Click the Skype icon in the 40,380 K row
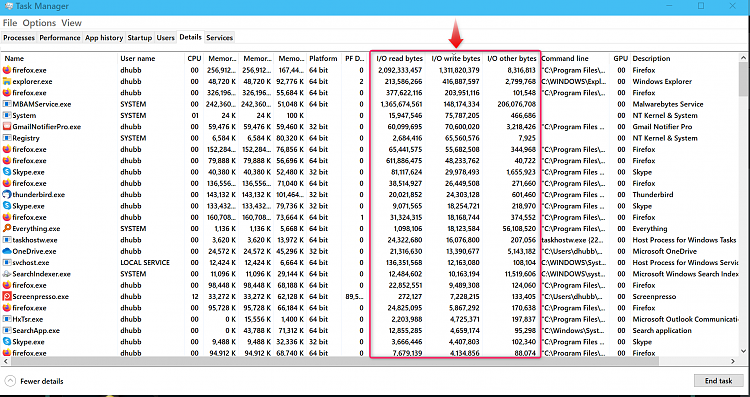The height and width of the screenshot is (397, 750). [x=7, y=172]
